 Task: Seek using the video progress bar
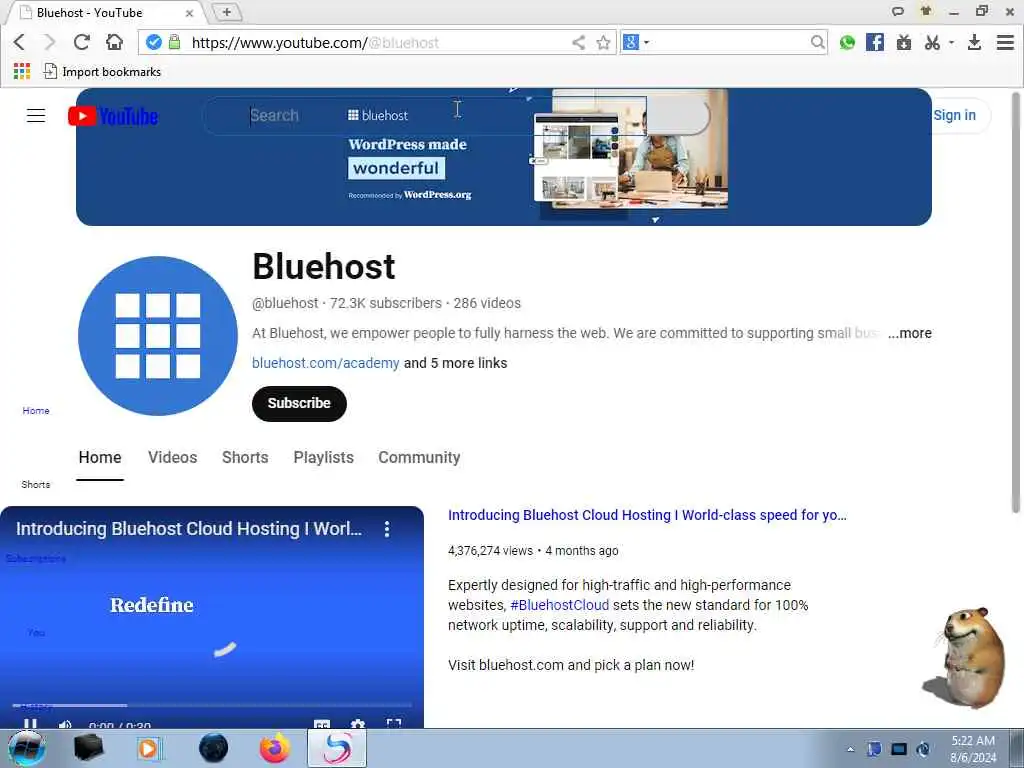212,705
